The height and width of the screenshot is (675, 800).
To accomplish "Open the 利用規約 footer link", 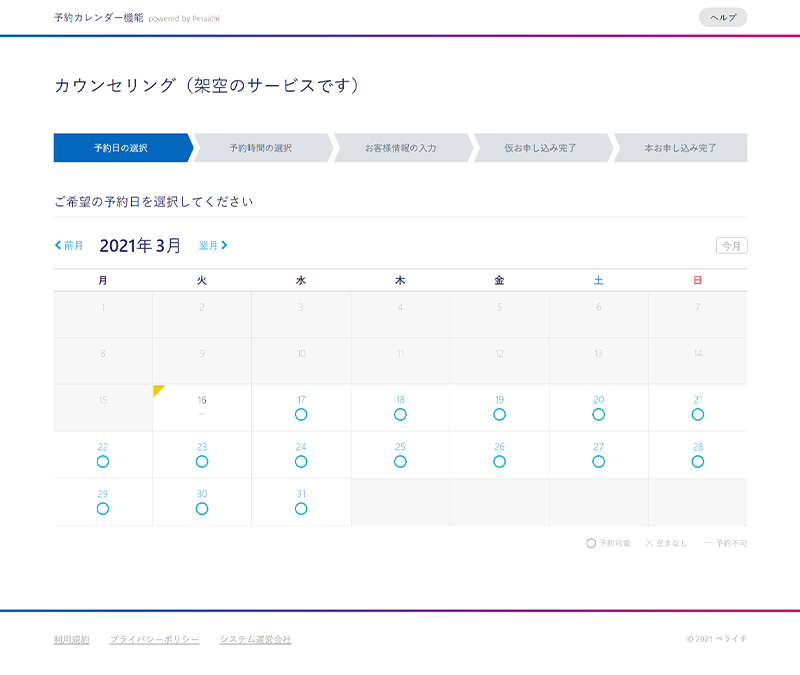I will [71, 639].
